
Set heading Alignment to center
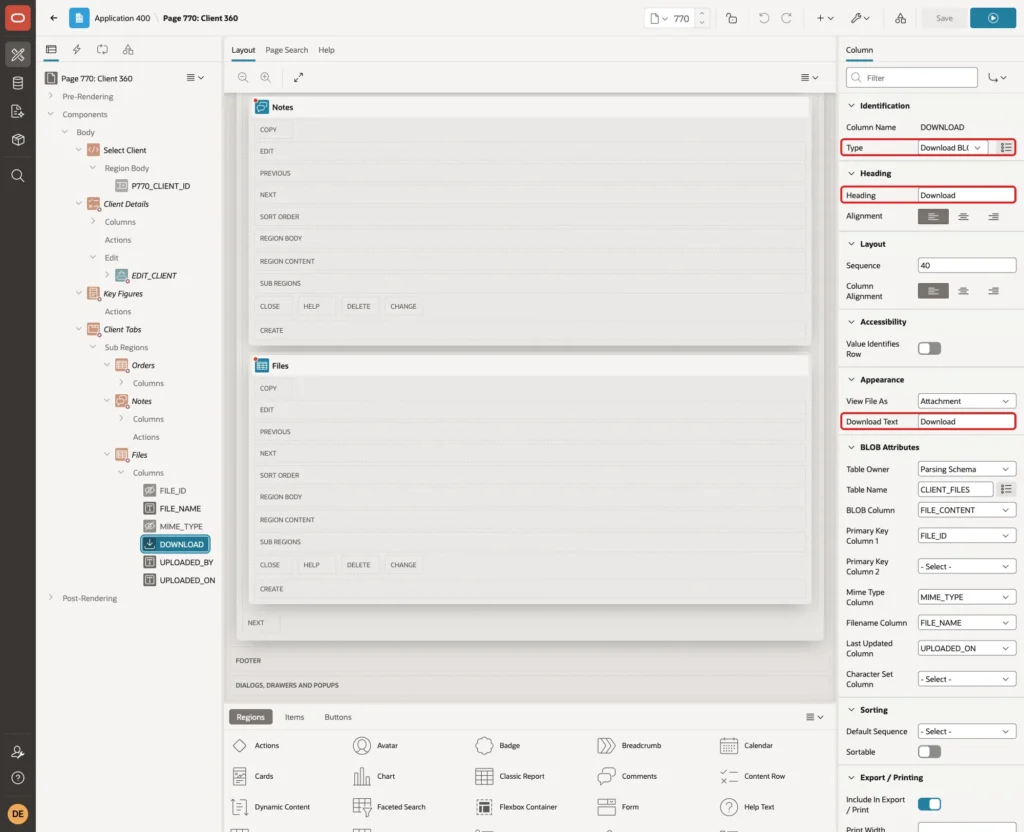[963, 217]
